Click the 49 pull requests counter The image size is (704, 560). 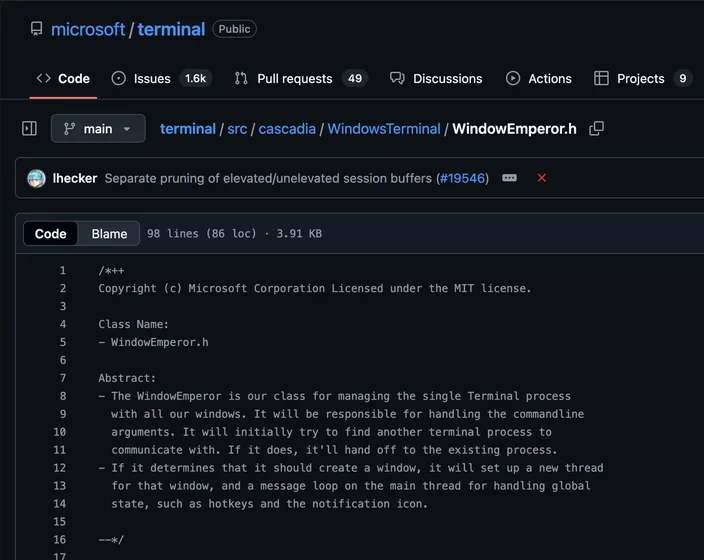click(355, 79)
